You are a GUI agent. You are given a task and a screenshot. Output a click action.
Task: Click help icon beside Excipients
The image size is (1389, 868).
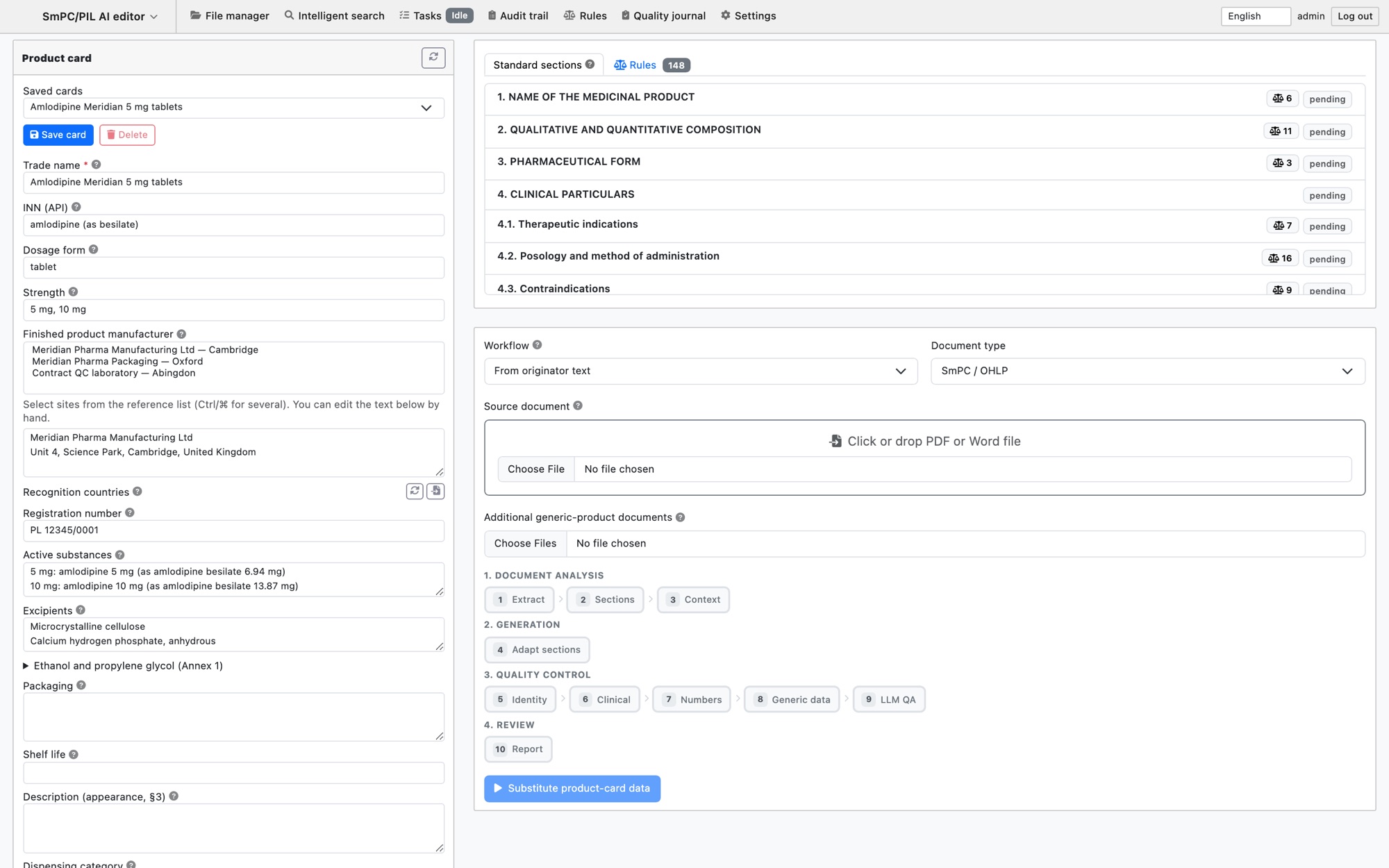pyautogui.click(x=81, y=610)
